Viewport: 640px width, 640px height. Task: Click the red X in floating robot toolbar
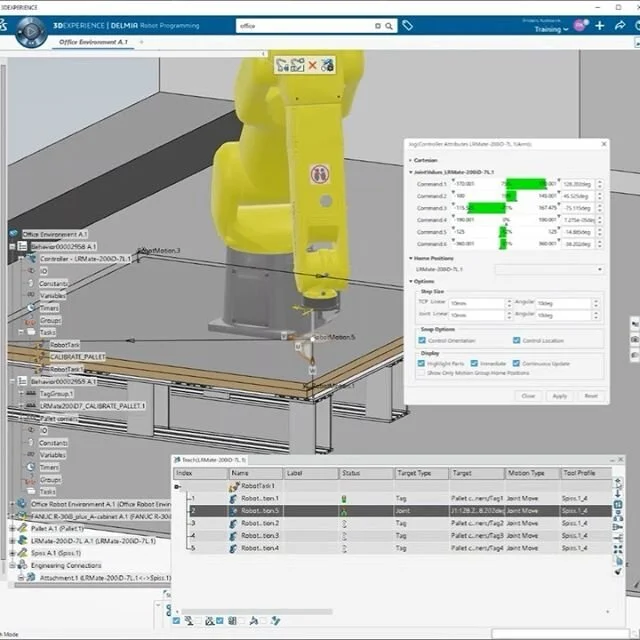point(312,65)
